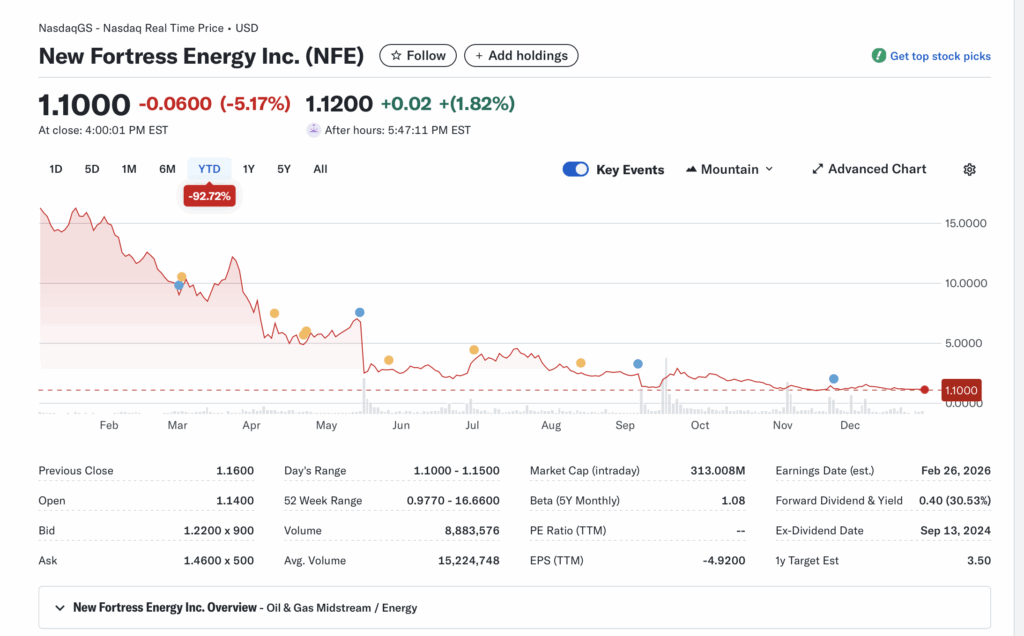This screenshot has width=1024, height=636.
Task: Open the Get top stock picks link
Action: pyautogui.click(x=939, y=56)
